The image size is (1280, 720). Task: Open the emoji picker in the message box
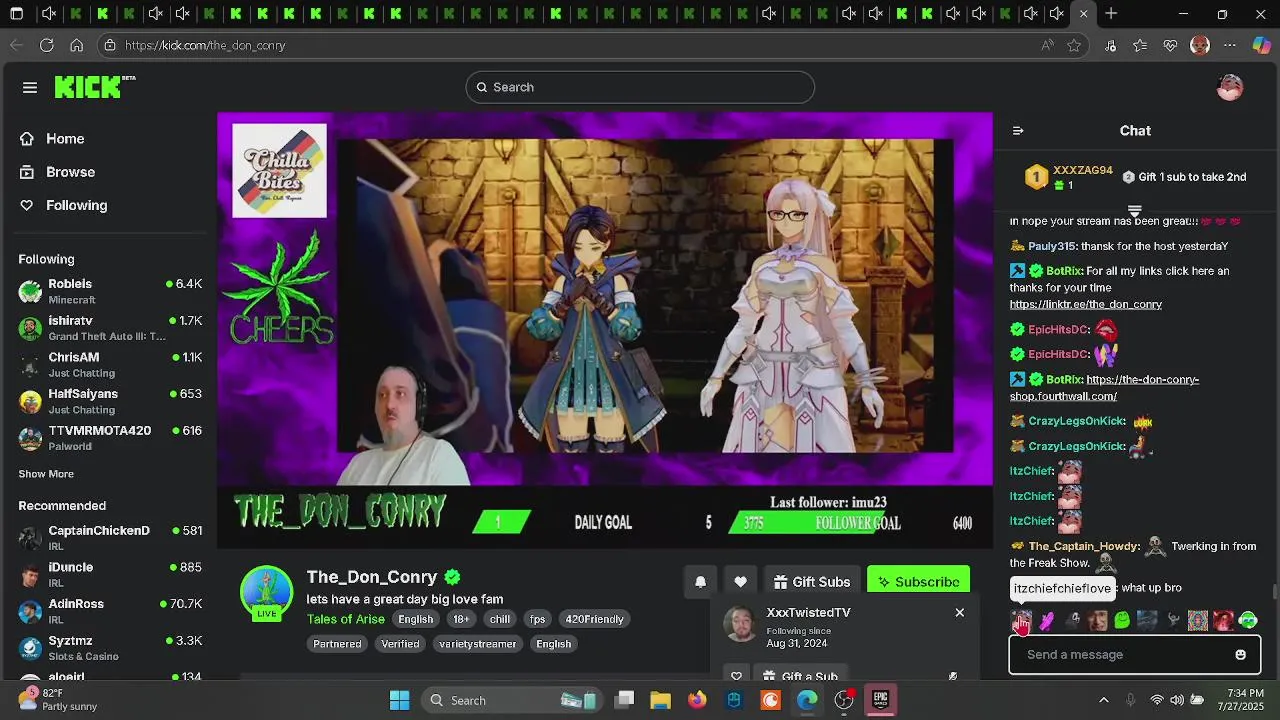(1240, 655)
